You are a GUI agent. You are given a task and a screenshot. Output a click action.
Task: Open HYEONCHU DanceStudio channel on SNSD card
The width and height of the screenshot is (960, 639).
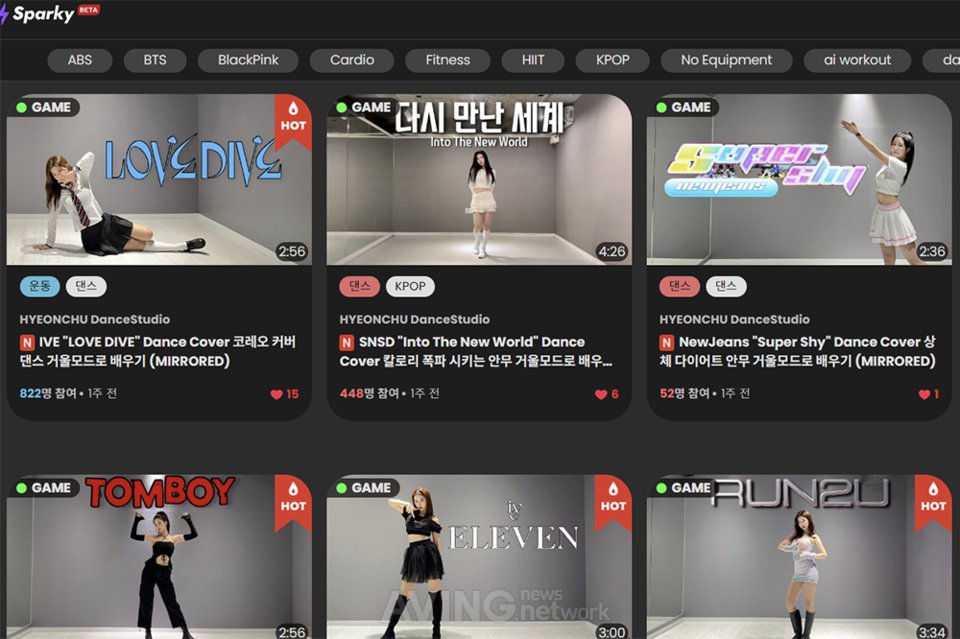414,319
